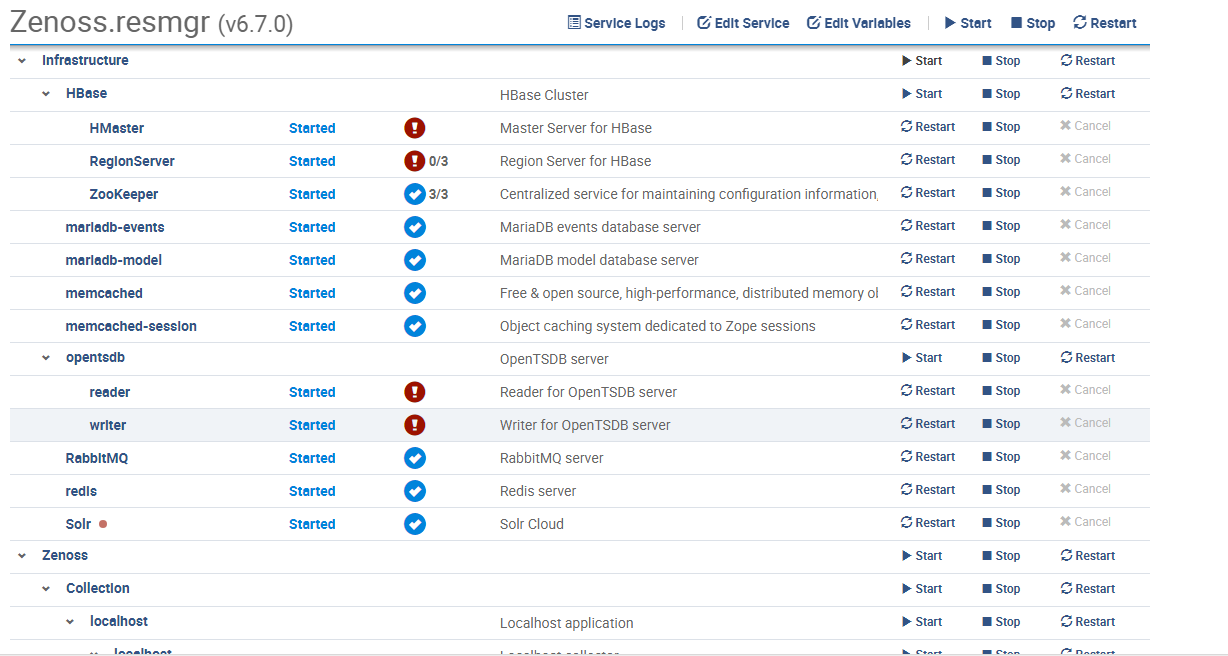1228x656 pixels.
Task: Click Stop in the top toolbar
Action: click(1032, 22)
